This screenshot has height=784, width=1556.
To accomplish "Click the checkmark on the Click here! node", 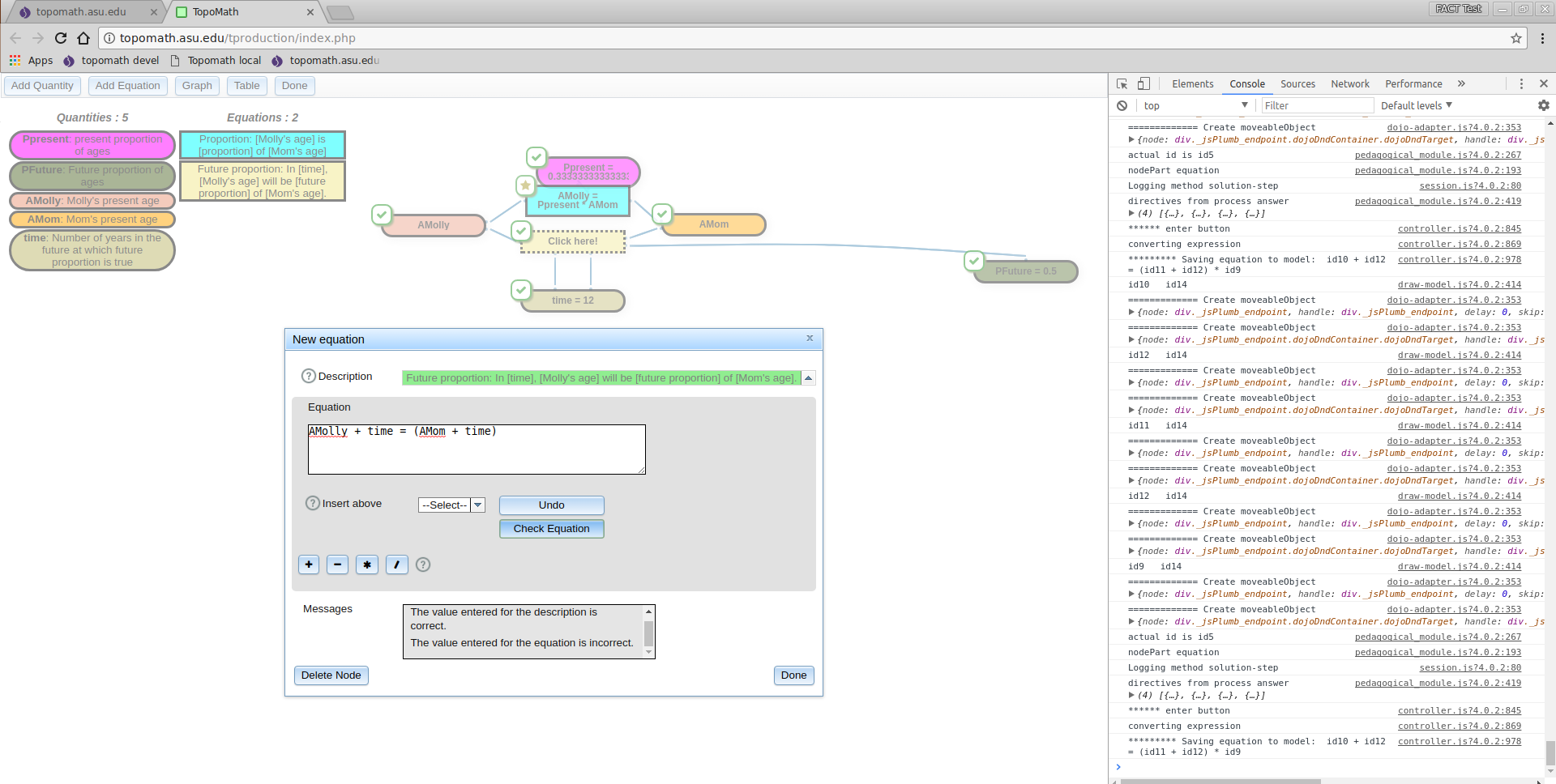I will pyautogui.click(x=521, y=231).
